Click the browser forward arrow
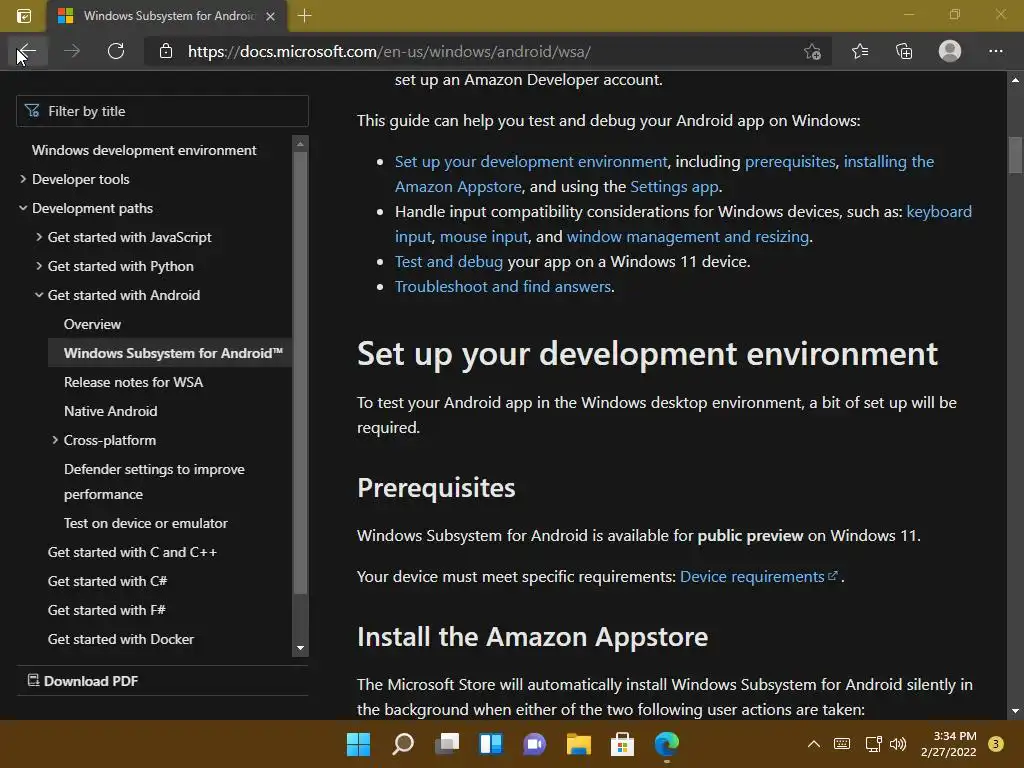Image resolution: width=1024 pixels, height=768 pixels. pyautogui.click(x=72, y=51)
